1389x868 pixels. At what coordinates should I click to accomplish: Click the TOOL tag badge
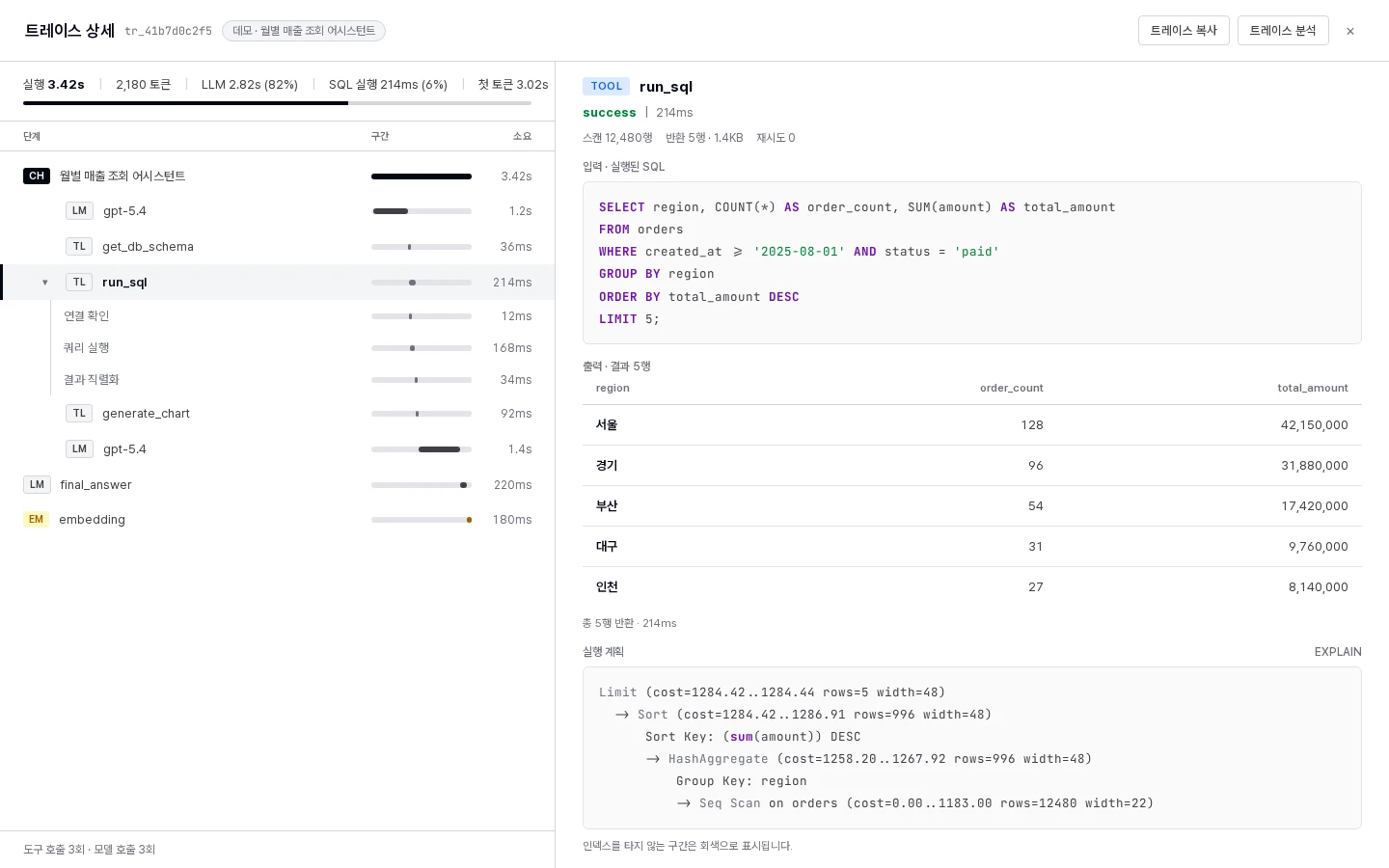click(x=606, y=87)
